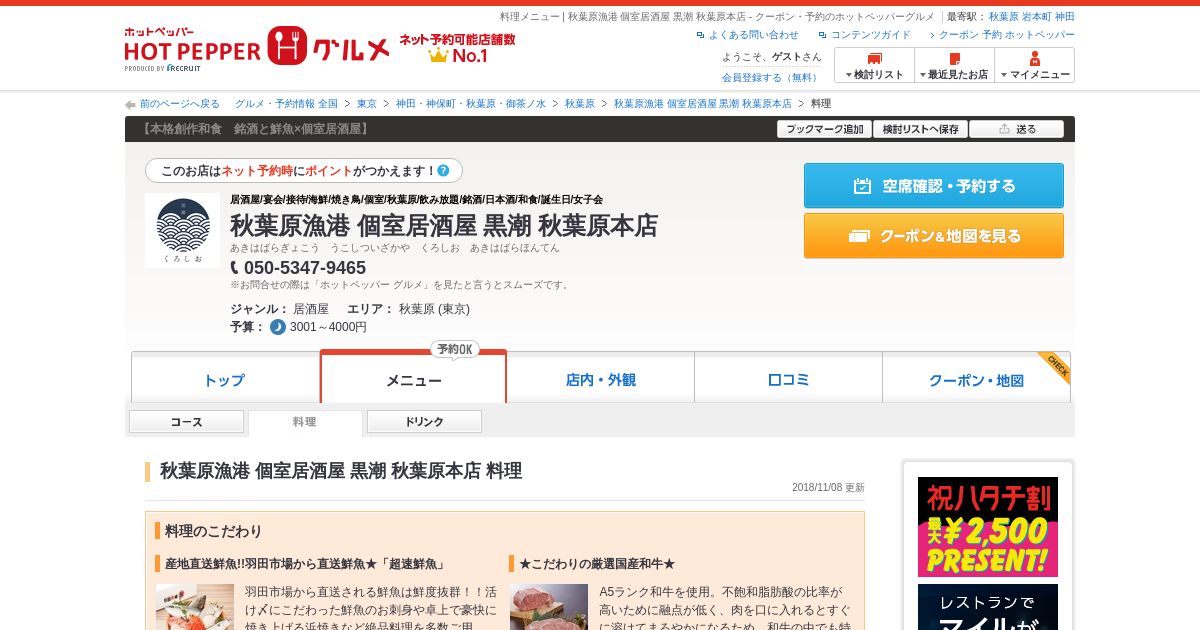Image resolution: width=1200 pixels, height=630 pixels.
Task: Click the 産地直送鮮魚 羽田市場 heading
Action: pos(305,564)
